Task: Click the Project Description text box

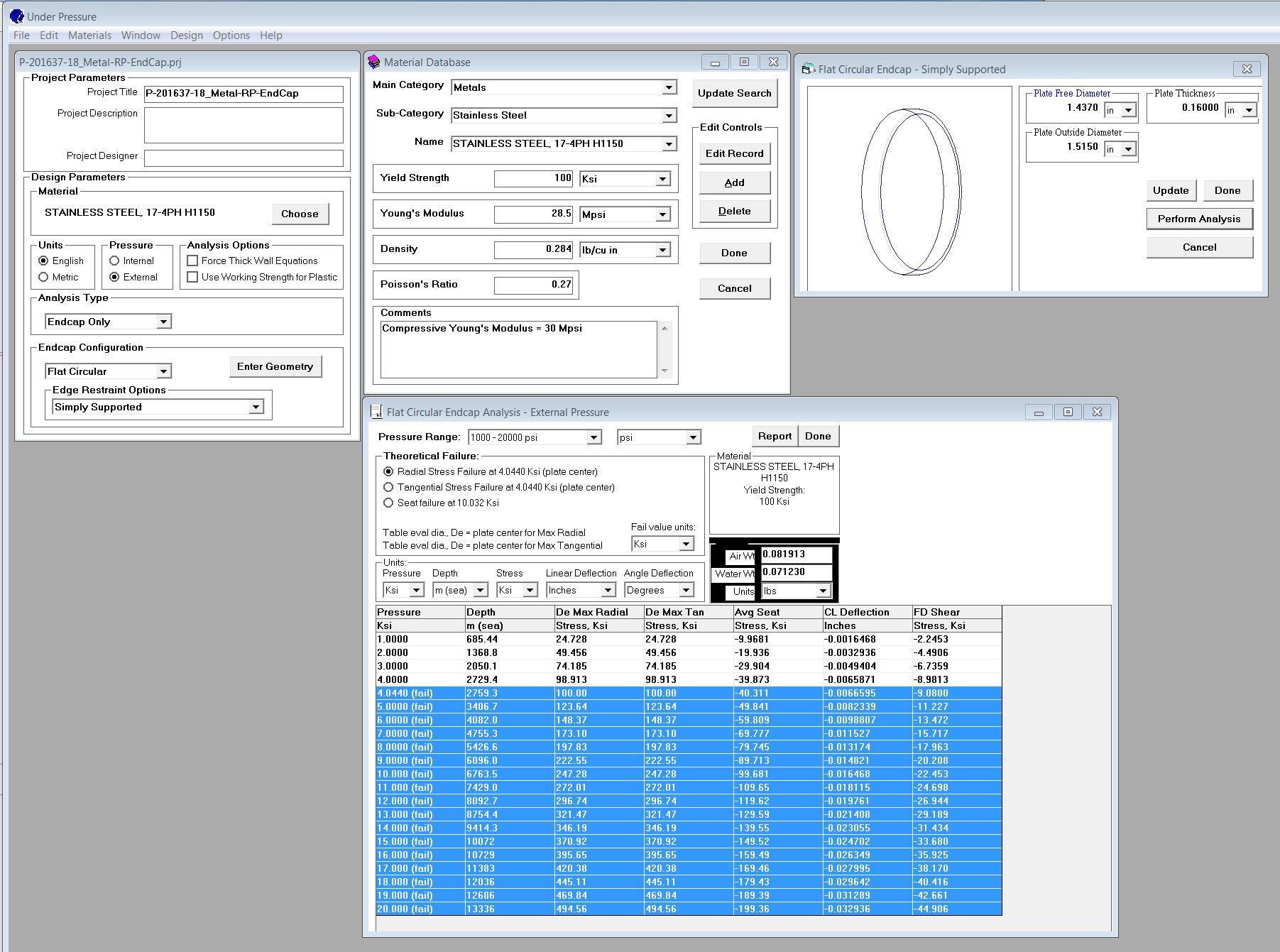Action: (x=244, y=125)
